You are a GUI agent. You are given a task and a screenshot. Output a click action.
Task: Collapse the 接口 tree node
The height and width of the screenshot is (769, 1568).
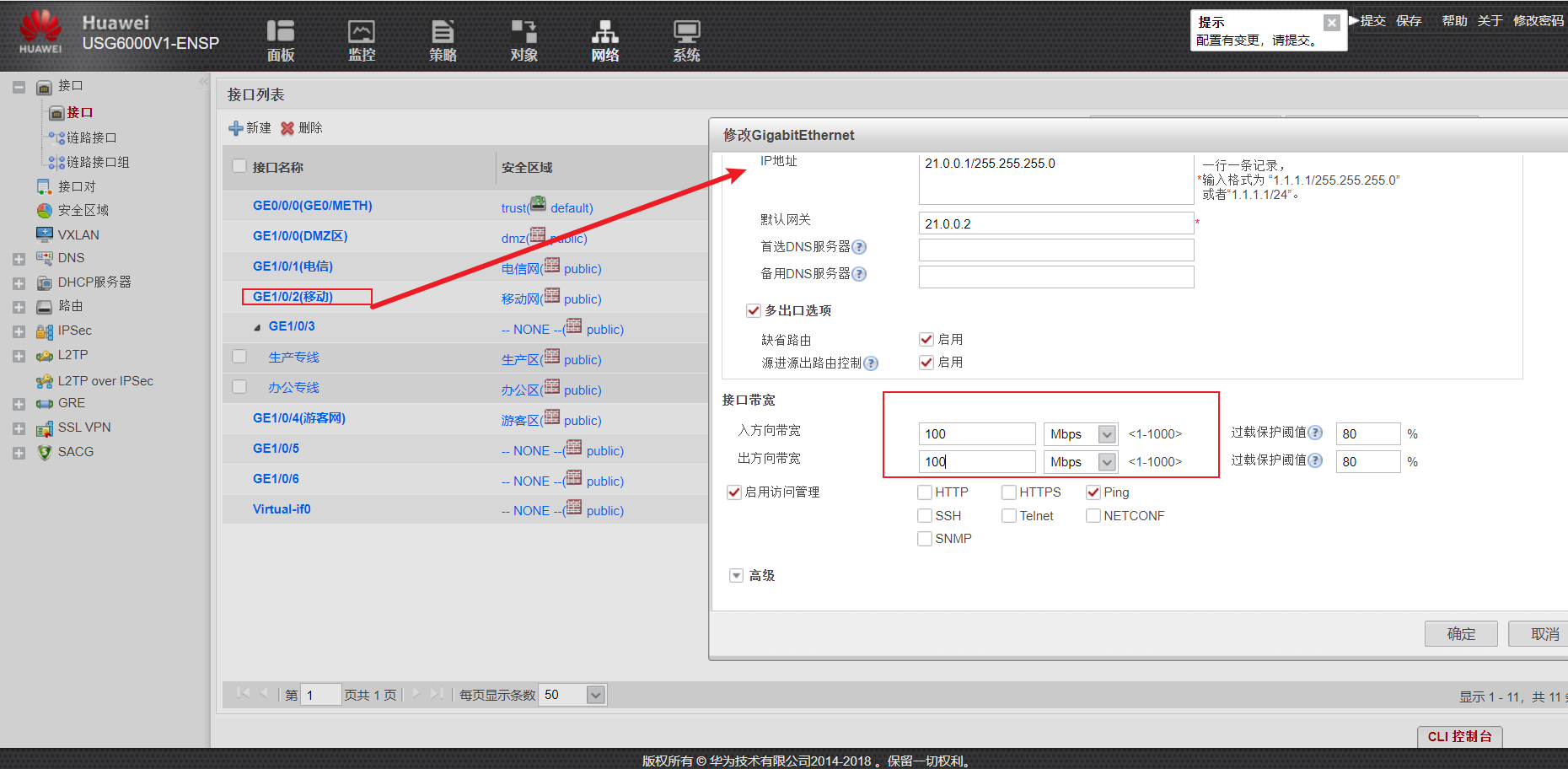19,86
